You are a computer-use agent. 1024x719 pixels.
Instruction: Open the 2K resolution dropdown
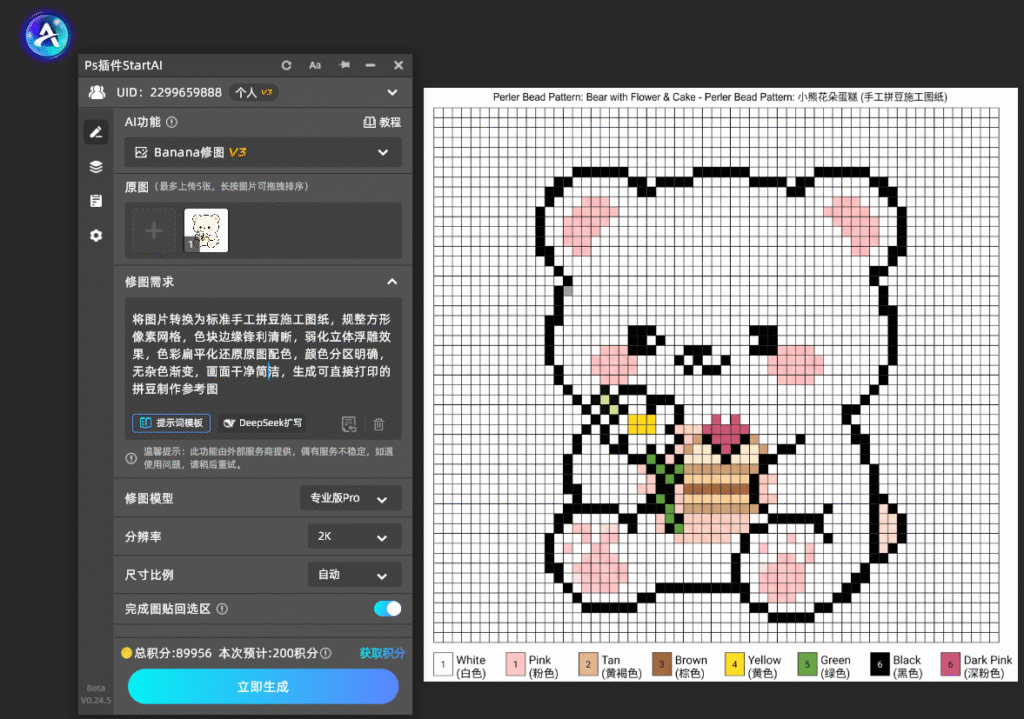click(355, 537)
